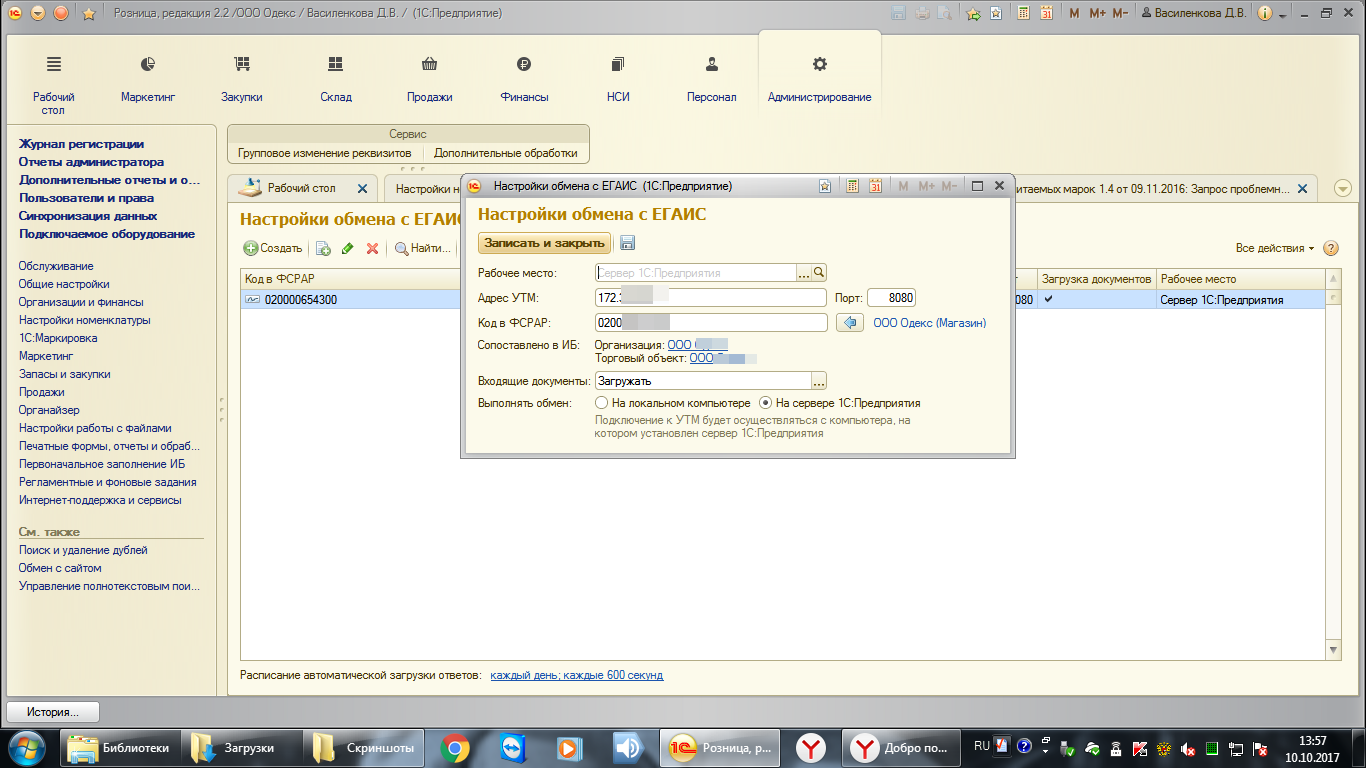Screen dimensions: 1366x768
Task: Click Записать и закрыть button
Action: (x=544, y=243)
